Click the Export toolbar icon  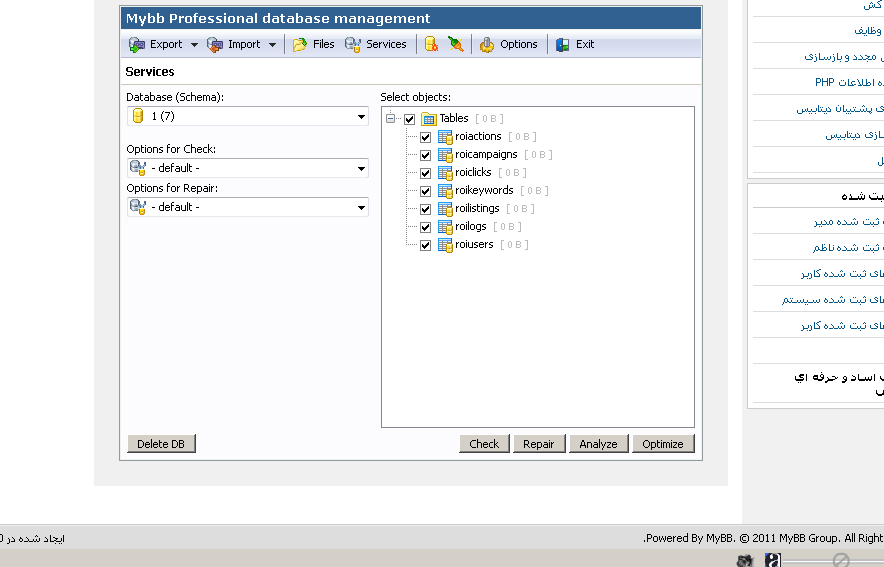(138, 45)
